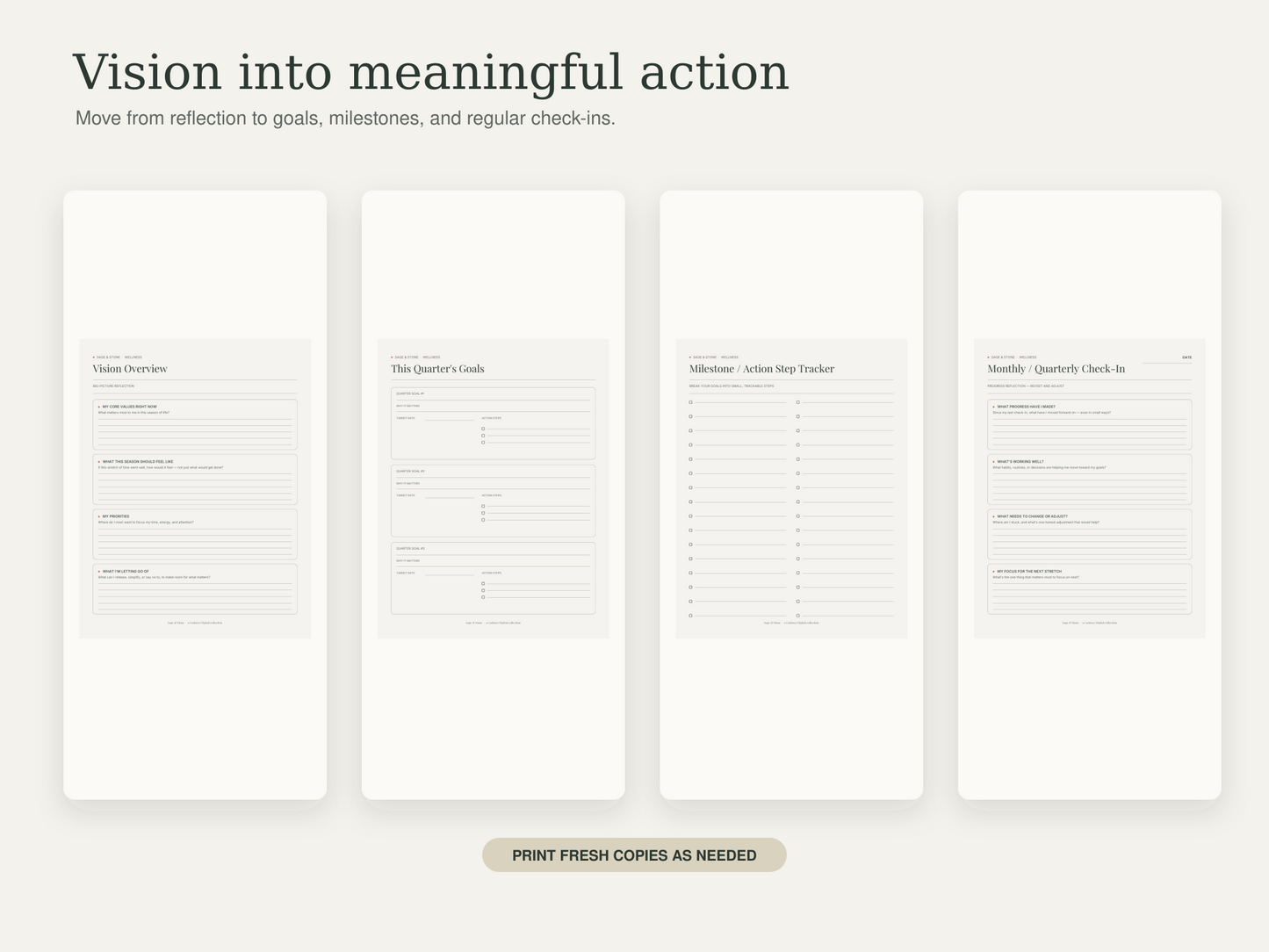
Task: Select the 'What's Working Well?' heading
Action: coord(1020,462)
